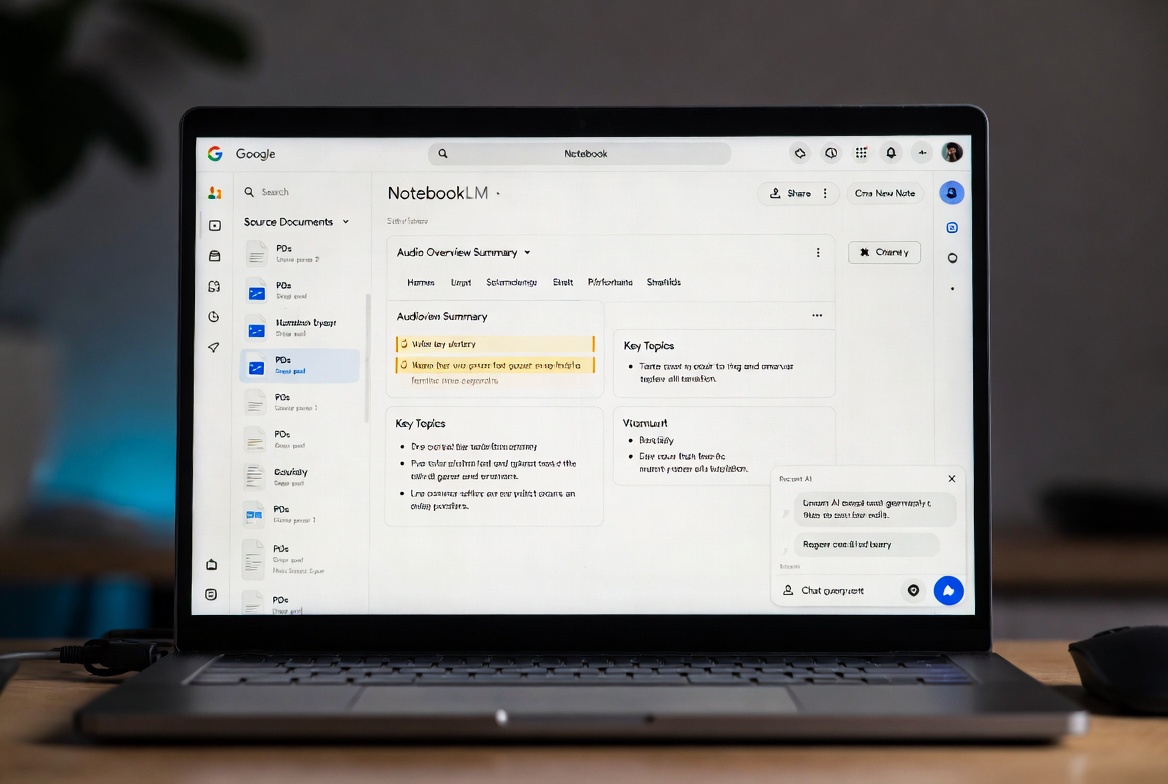
Task: Focus the top search bar reading Notebook
Action: (x=579, y=154)
